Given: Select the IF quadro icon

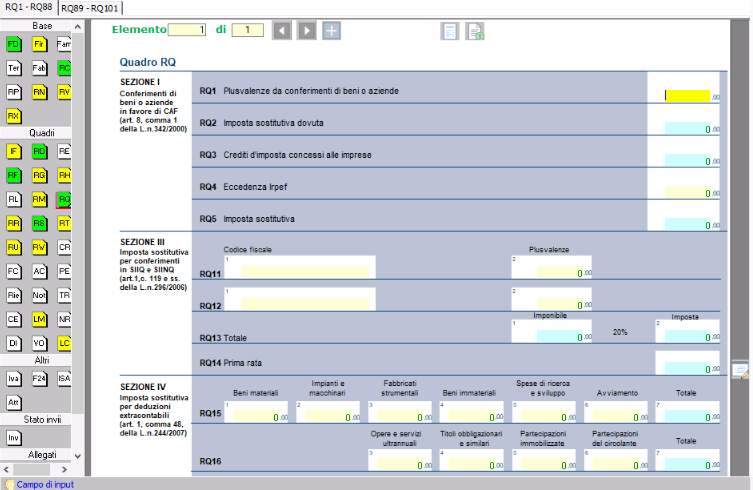Looking at the screenshot, I should pyautogui.click(x=13, y=151).
